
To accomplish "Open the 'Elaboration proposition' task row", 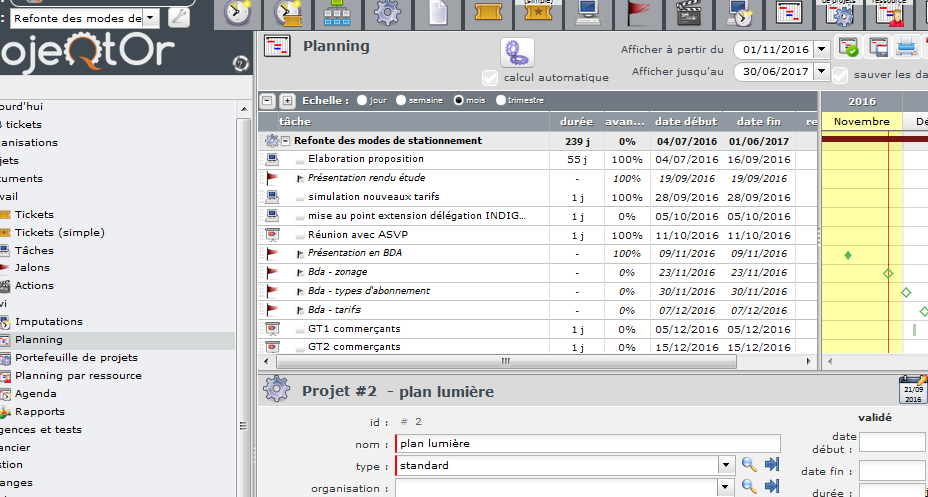I will click(366, 159).
